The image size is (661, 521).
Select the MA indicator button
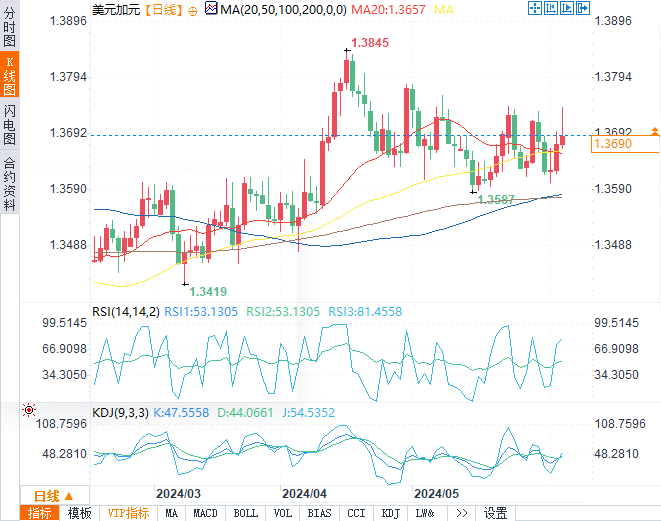pos(172,513)
